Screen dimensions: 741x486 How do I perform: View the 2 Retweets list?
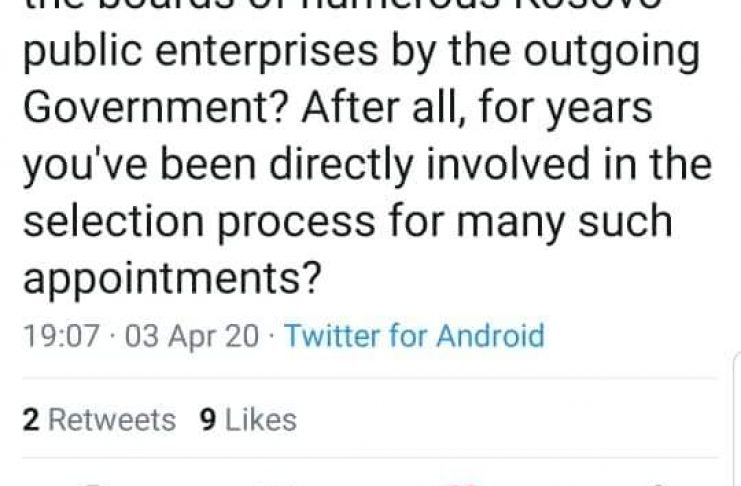(98, 420)
